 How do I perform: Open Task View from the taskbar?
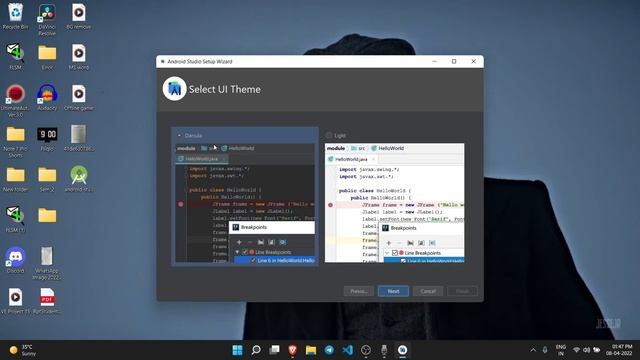point(274,350)
